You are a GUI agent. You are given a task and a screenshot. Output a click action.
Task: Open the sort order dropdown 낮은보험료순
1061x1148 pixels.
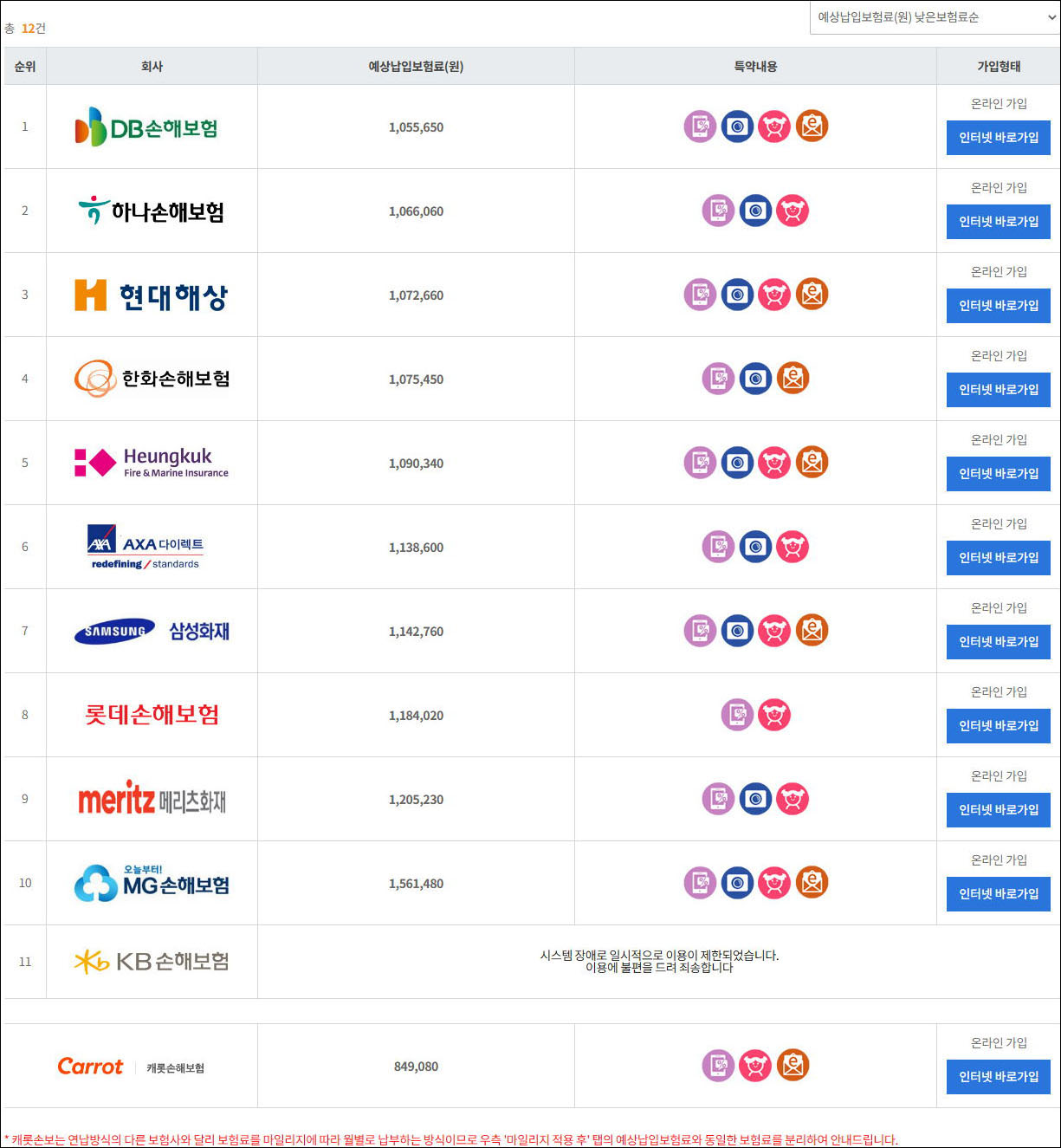pos(935,17)
